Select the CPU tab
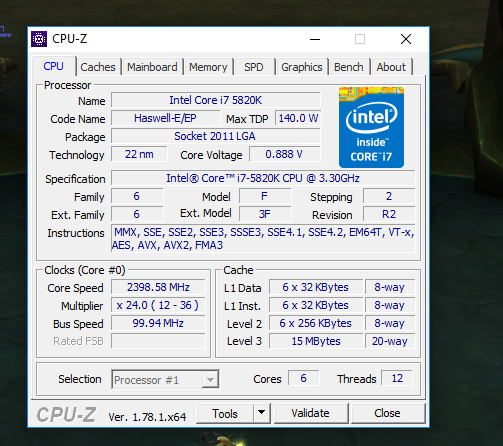This screenshot has height=446, width=503. click(54, 66)
